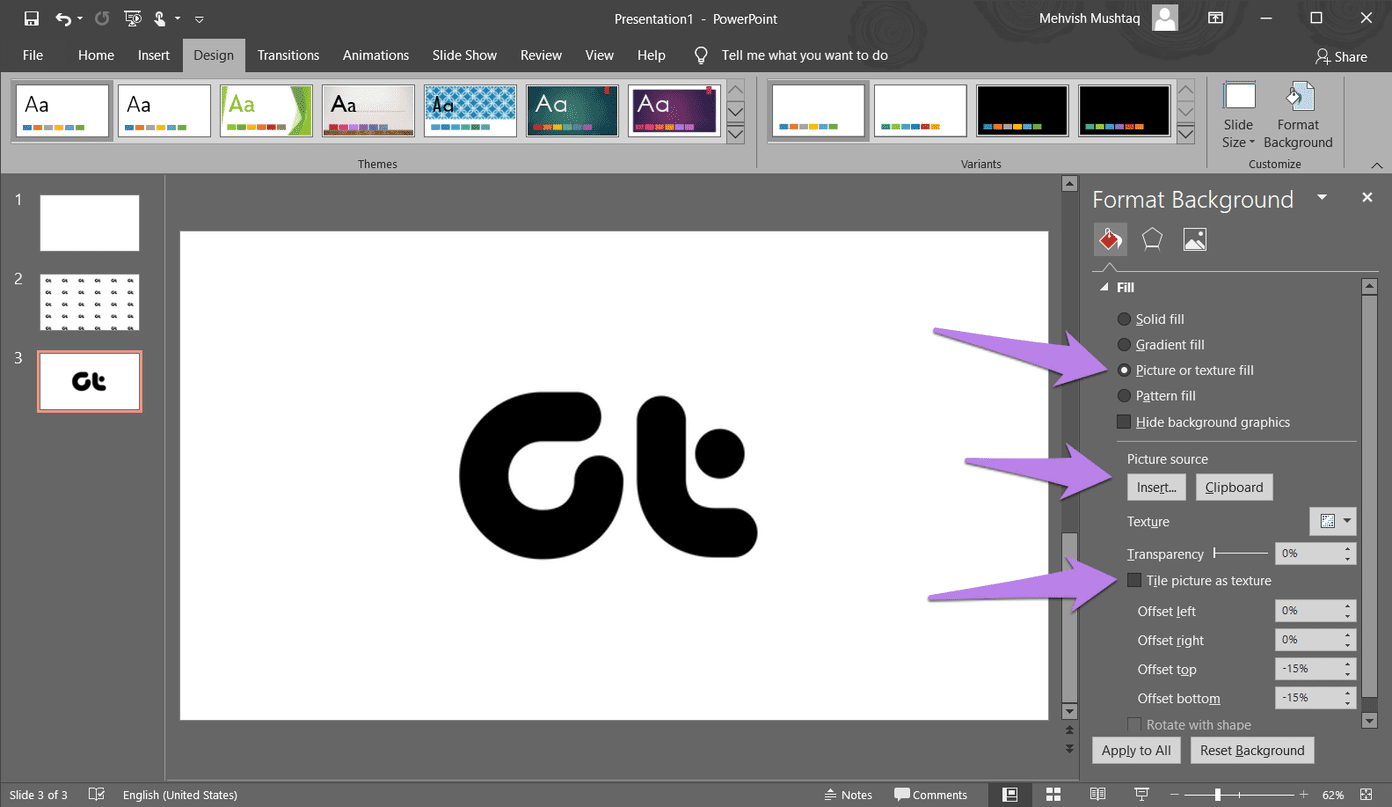Screen dimensions: 1392x807
Task: Expand the Variants gallery more arrow
Action: pyautogui.click(x=1186, y=133)
